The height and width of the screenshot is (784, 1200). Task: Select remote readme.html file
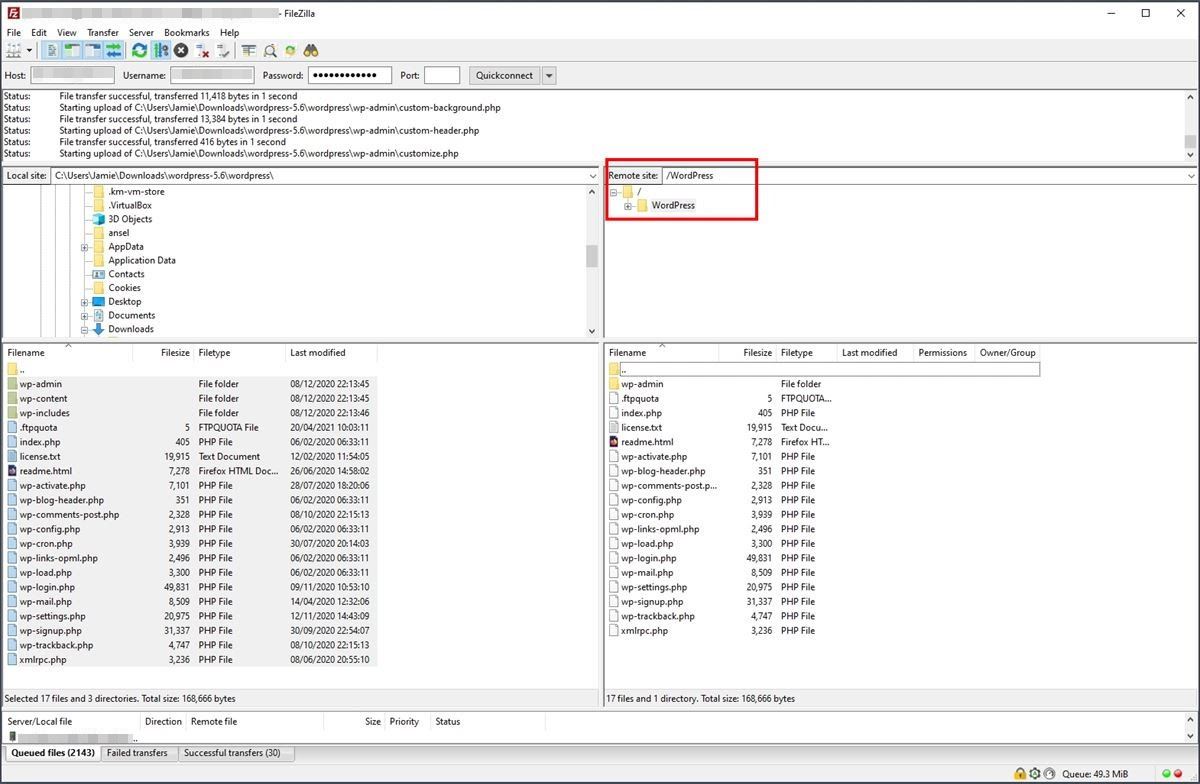(x=824, y=442)
